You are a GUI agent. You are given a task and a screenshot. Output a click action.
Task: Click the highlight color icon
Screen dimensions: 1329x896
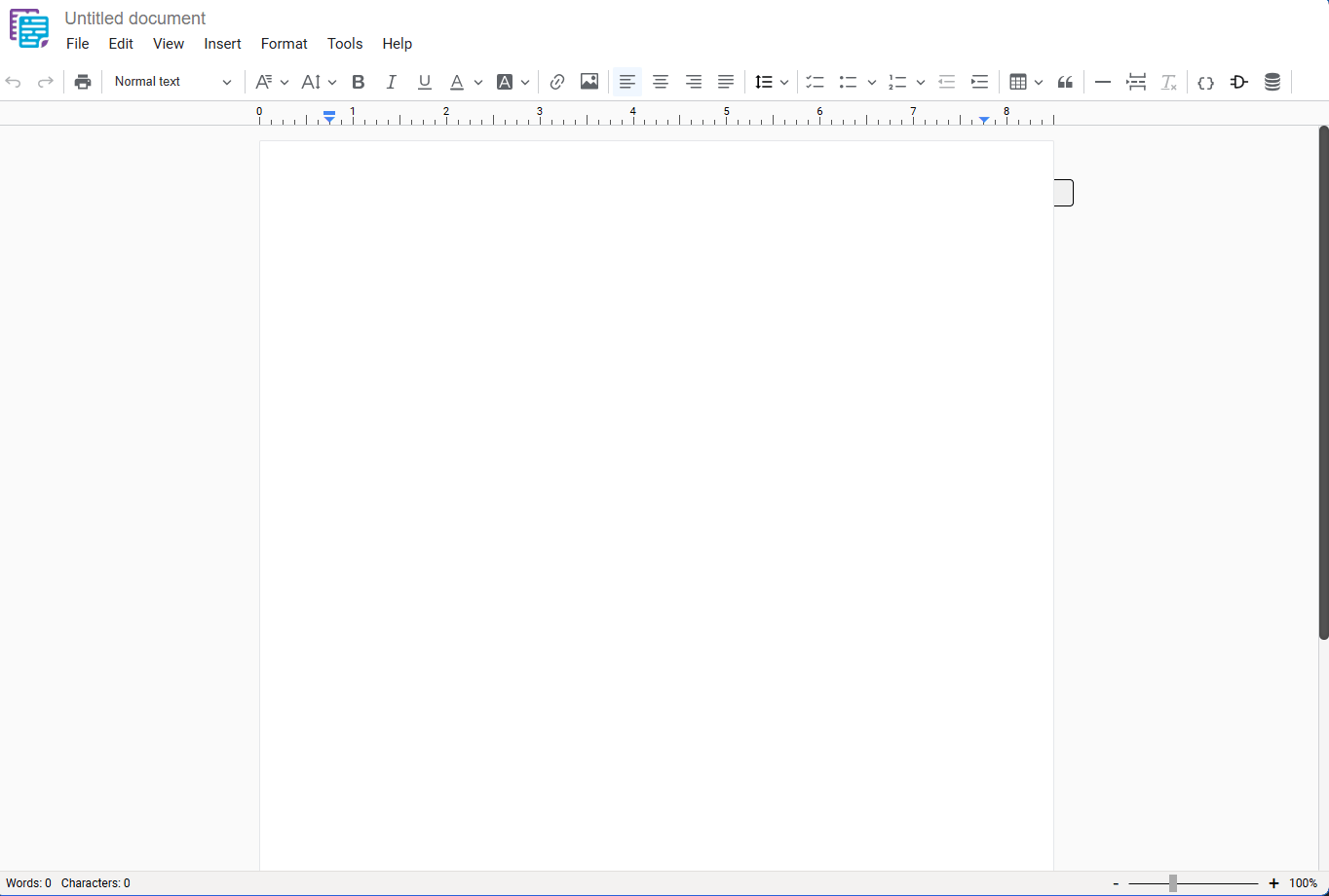[505, 82]
